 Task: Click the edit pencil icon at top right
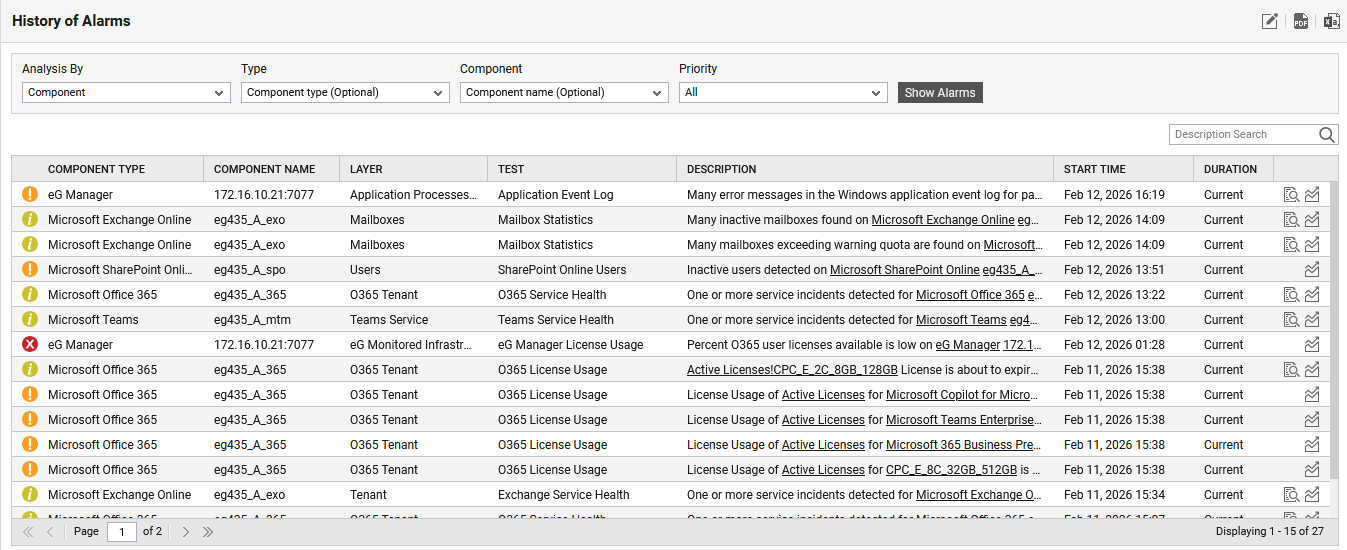click(1269, 21)
